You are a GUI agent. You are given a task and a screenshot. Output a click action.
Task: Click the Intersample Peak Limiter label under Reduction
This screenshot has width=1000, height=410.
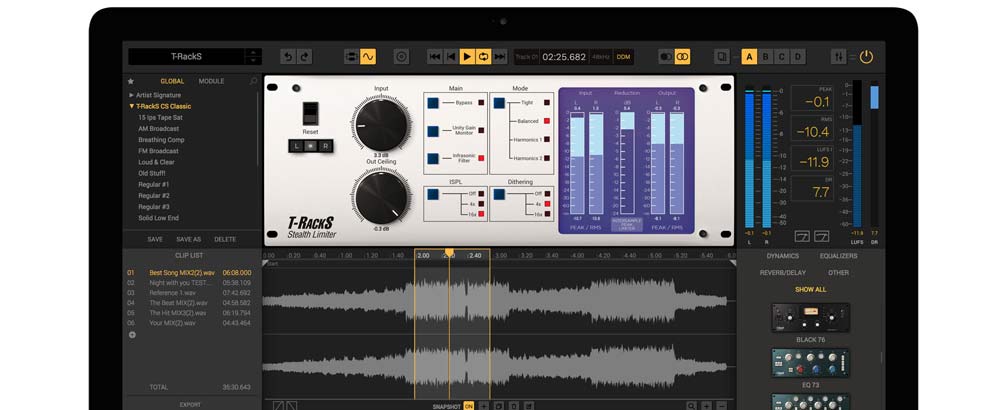[x=627, y=224]
